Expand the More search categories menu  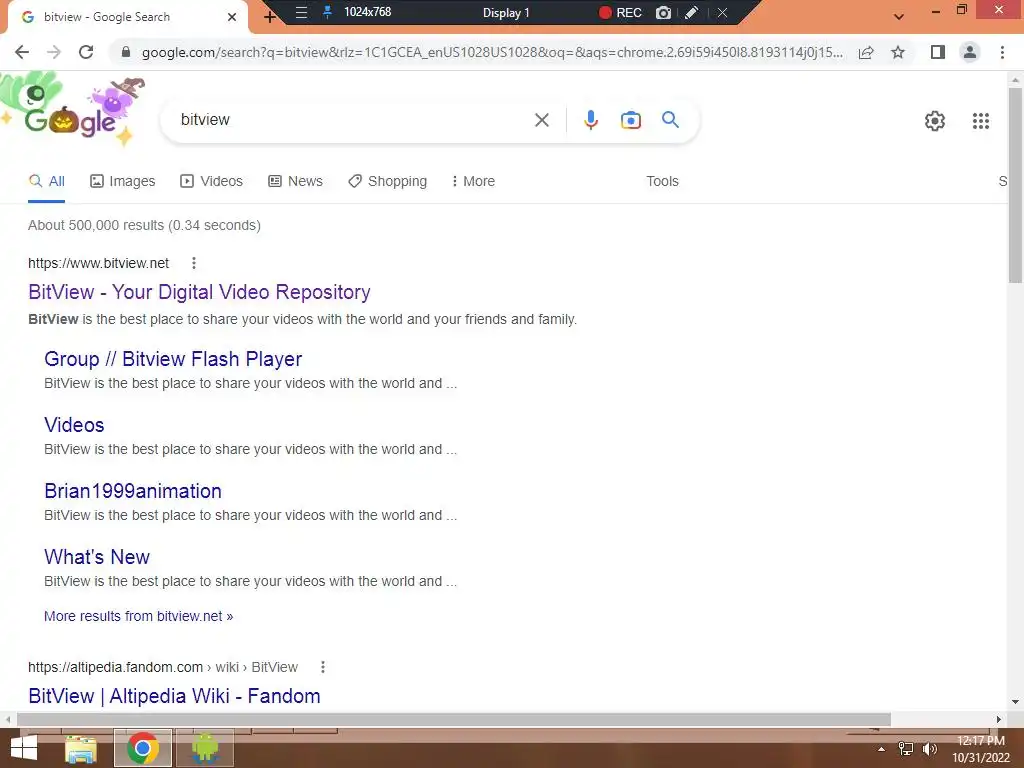(x=473, y=181)
